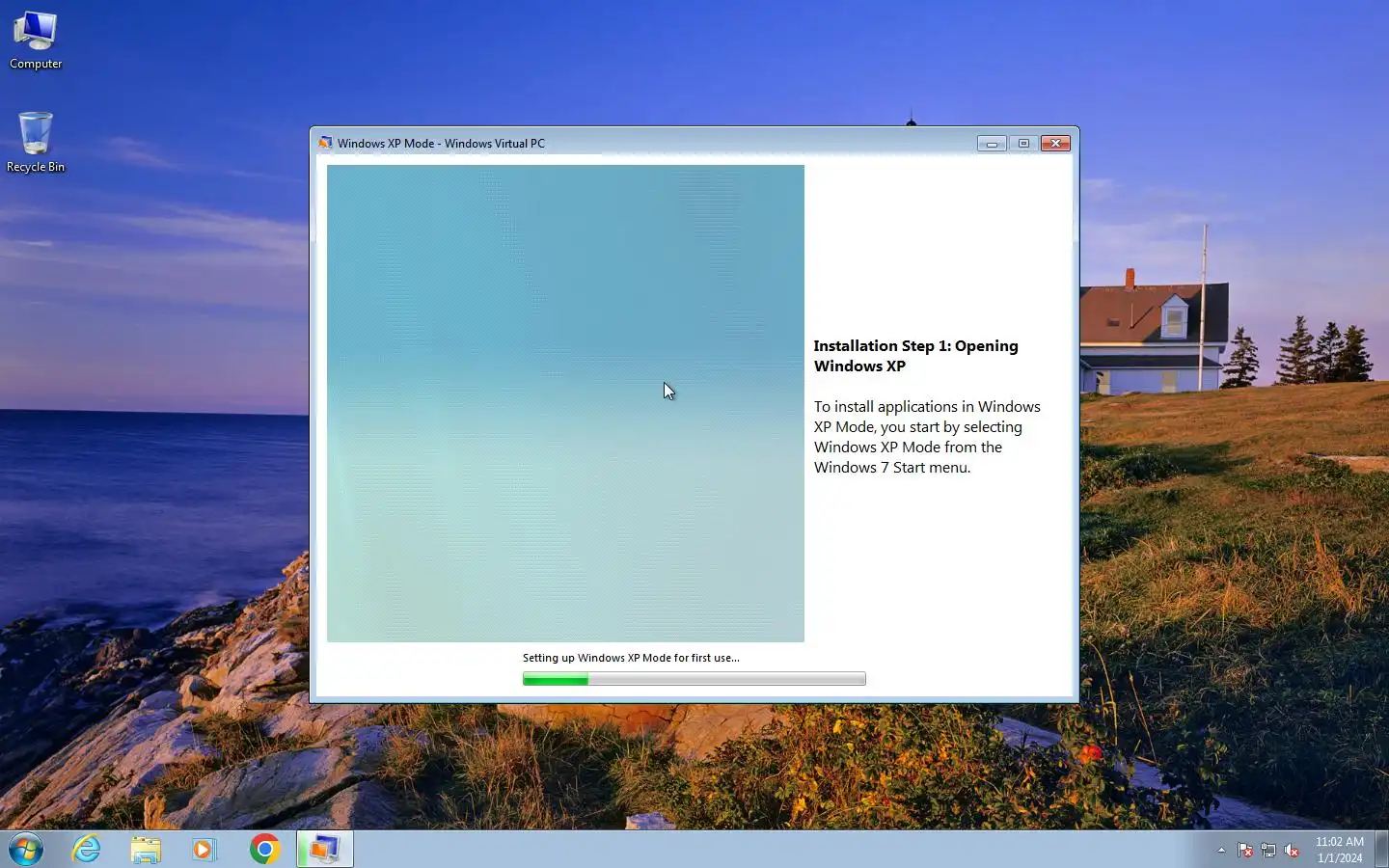Screen dimensions: 1389x868
Task: Open Action Center flag tray icon
Action: tap(1245, 850)
